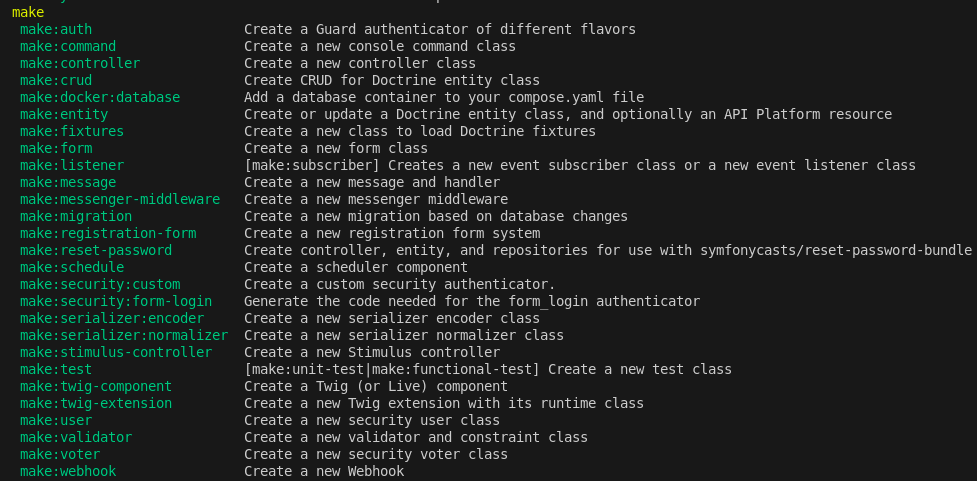The width and height of the screenshot is (977, 481).
Task: Click the make:entity command name
Action: pos(63,115)
